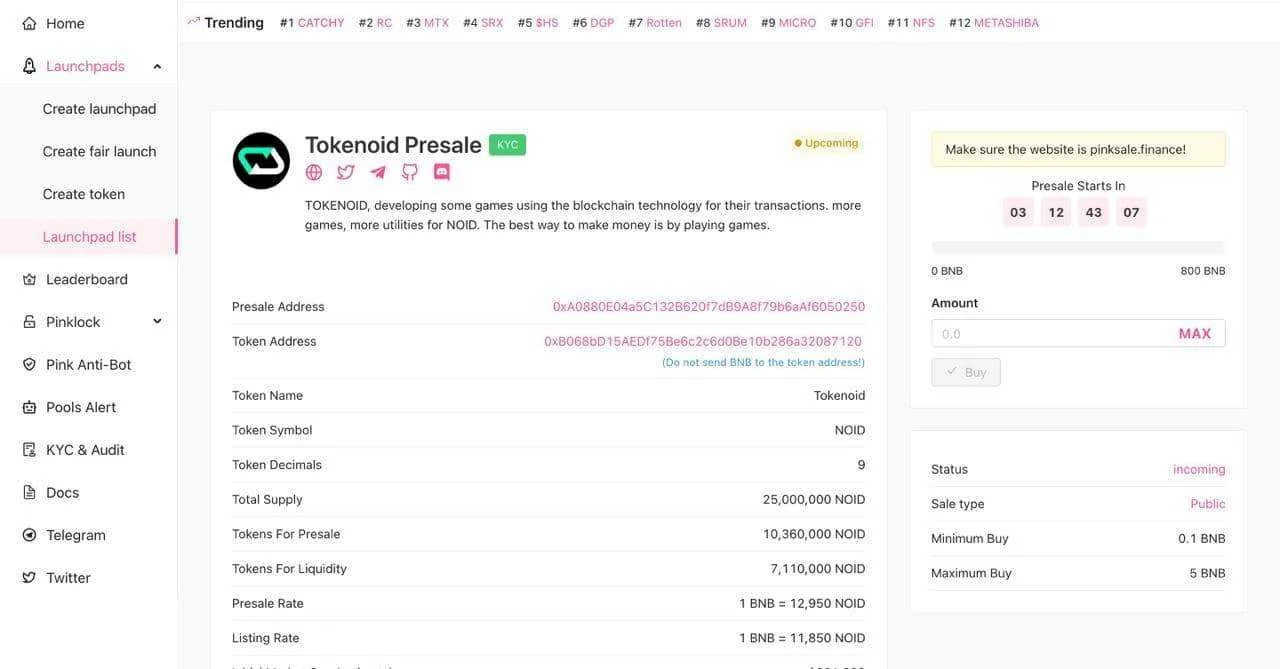Click the Pinklock lock icon
This screenshot has width=1280, height=669.
pos(29,322)
